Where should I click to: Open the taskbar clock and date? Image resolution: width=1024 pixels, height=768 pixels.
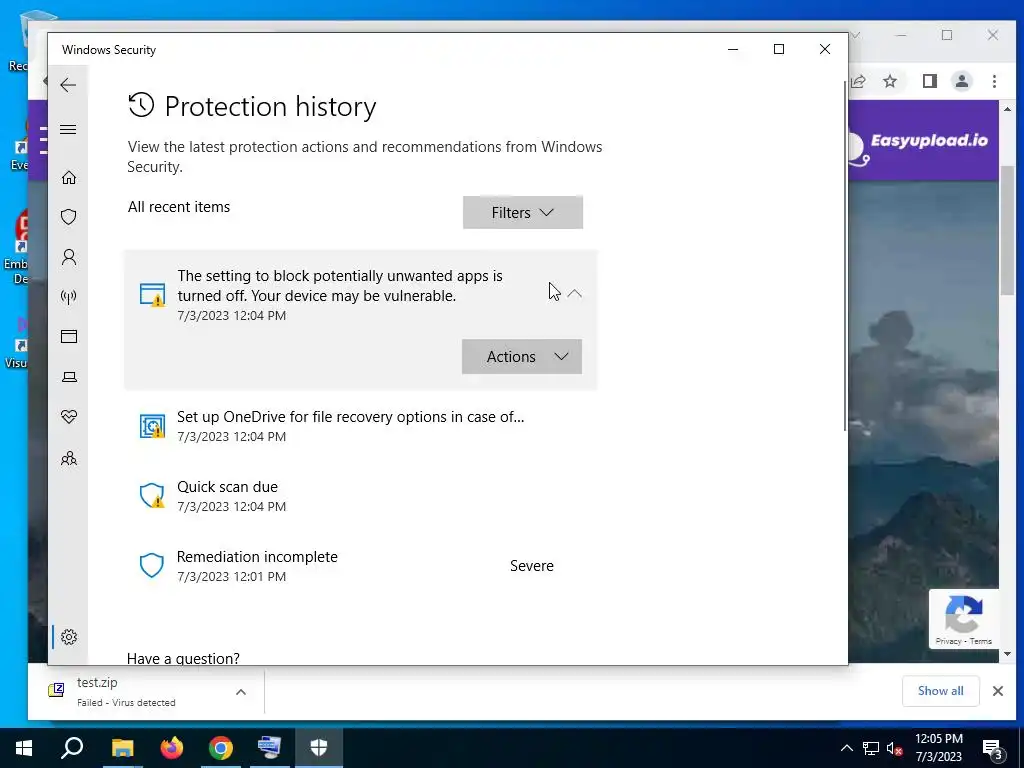[x=938, y=748]
